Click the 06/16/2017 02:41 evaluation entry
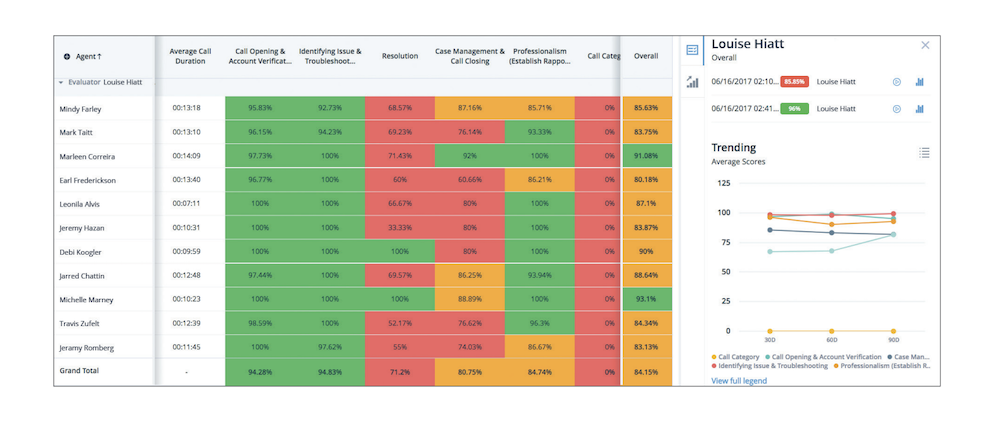 (x=821, y=109)
